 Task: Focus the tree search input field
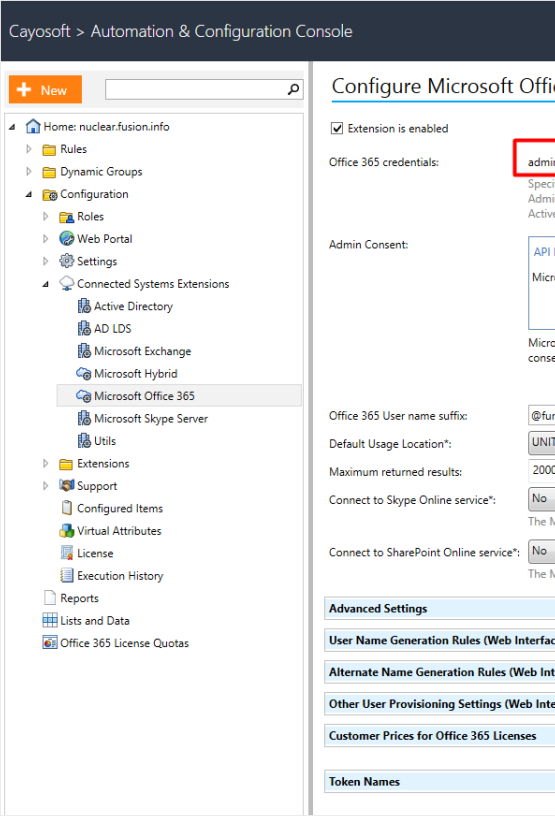(x=196, y=90)
